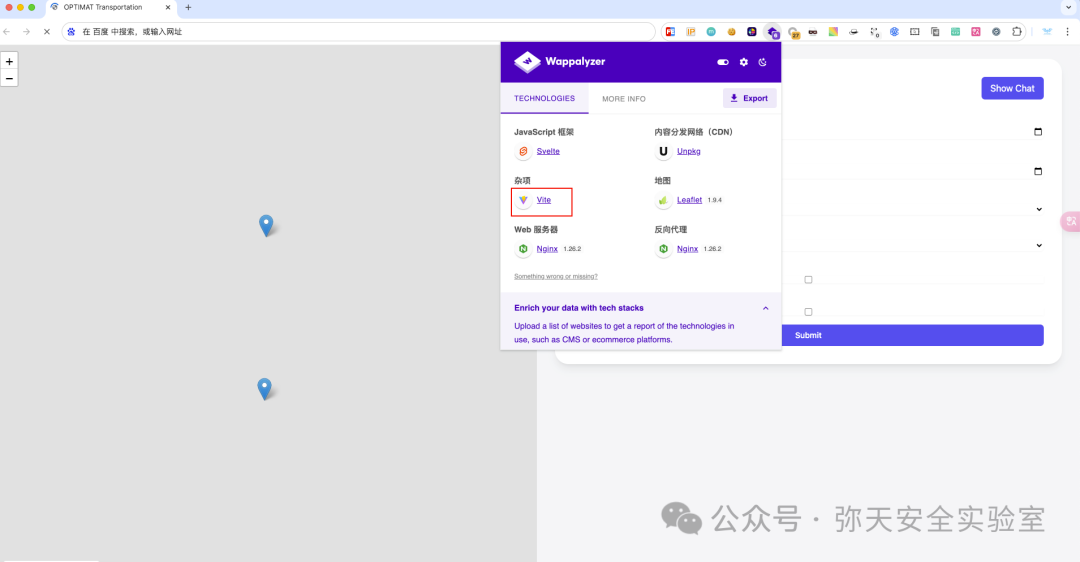The width and height of the screenshot is (1080, 562).
Task: Click the floating translate icon at page edge
Action: pyautogui.click(x=1070, y=221)
